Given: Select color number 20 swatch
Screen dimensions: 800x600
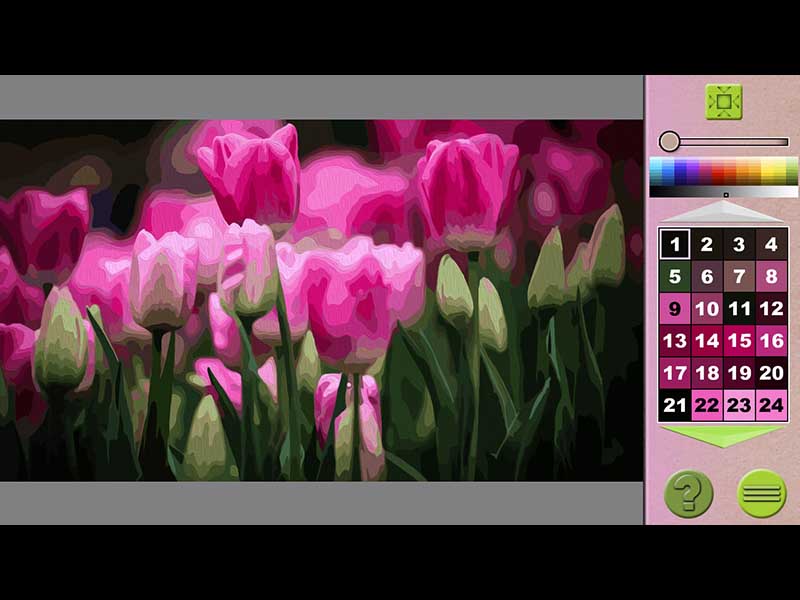Looking at the screenshot, I should point(771,372).
